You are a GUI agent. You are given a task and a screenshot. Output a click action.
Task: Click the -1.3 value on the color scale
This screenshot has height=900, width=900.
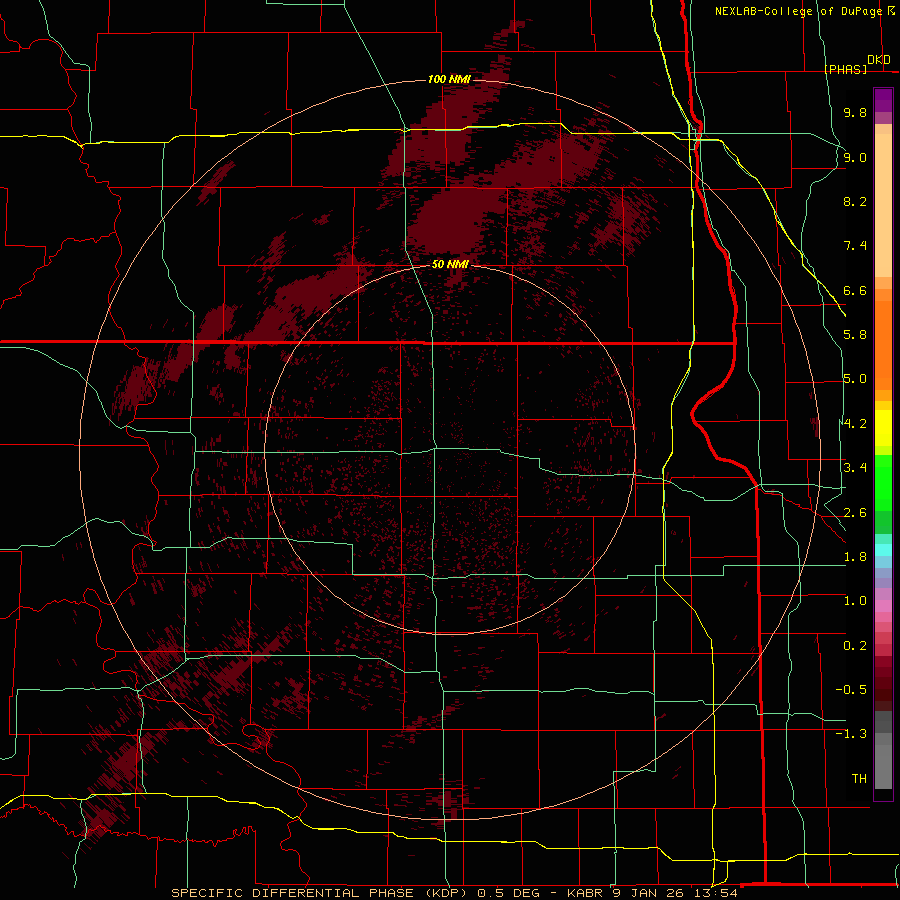pyautogui.click(x=851, y=734)
